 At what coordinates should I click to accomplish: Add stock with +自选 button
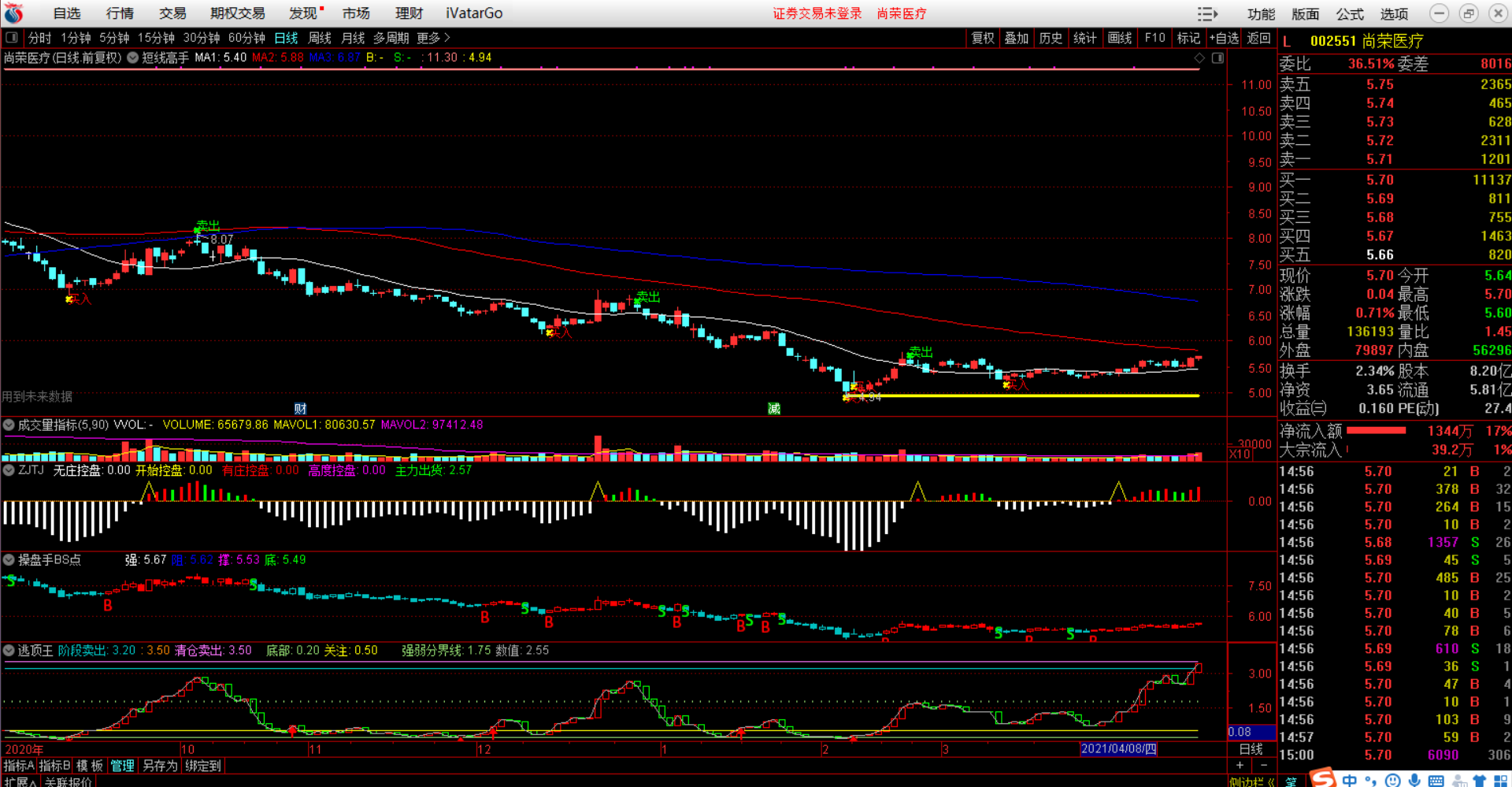tap(1224, 38)
